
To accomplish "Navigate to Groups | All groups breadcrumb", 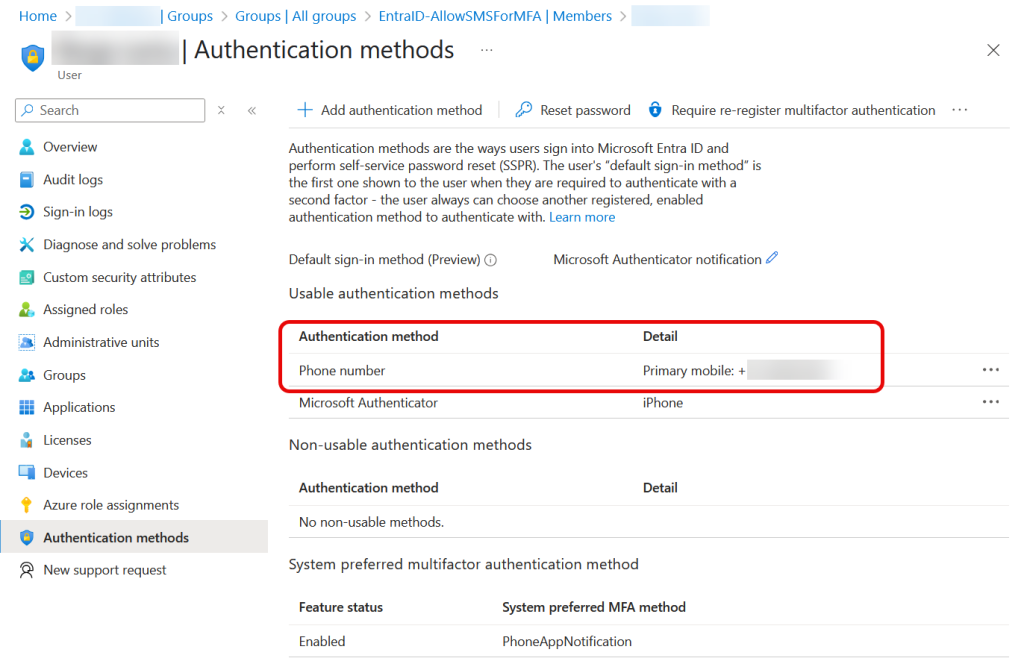I will click(295, 16).
